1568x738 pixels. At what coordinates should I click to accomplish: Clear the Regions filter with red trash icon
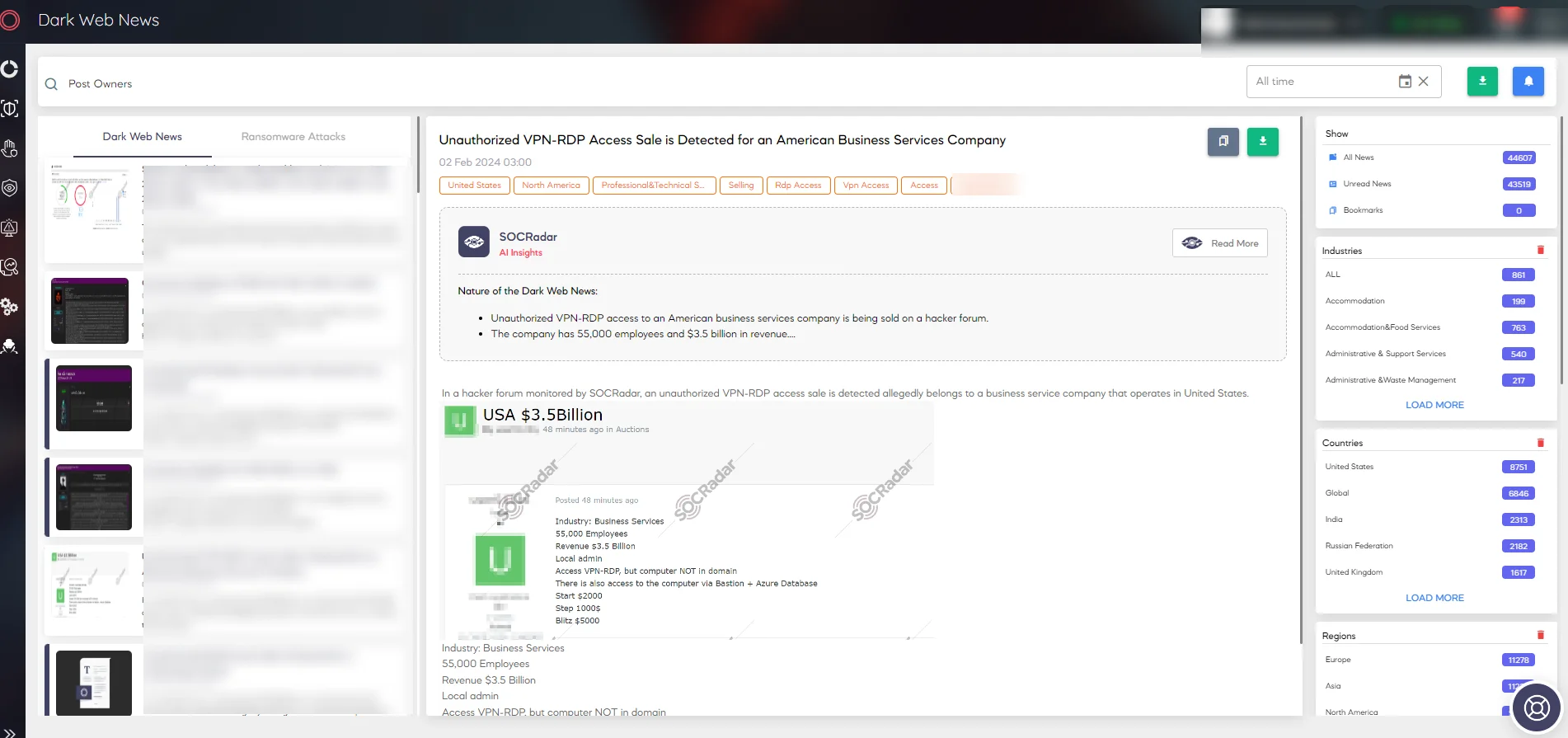(x=1541, y=635)
